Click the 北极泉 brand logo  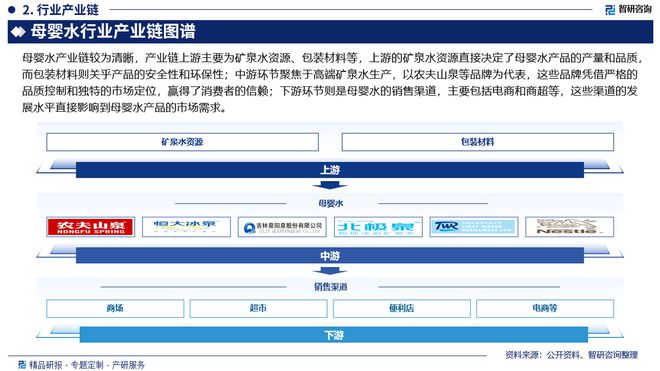[x=378, y=227]
